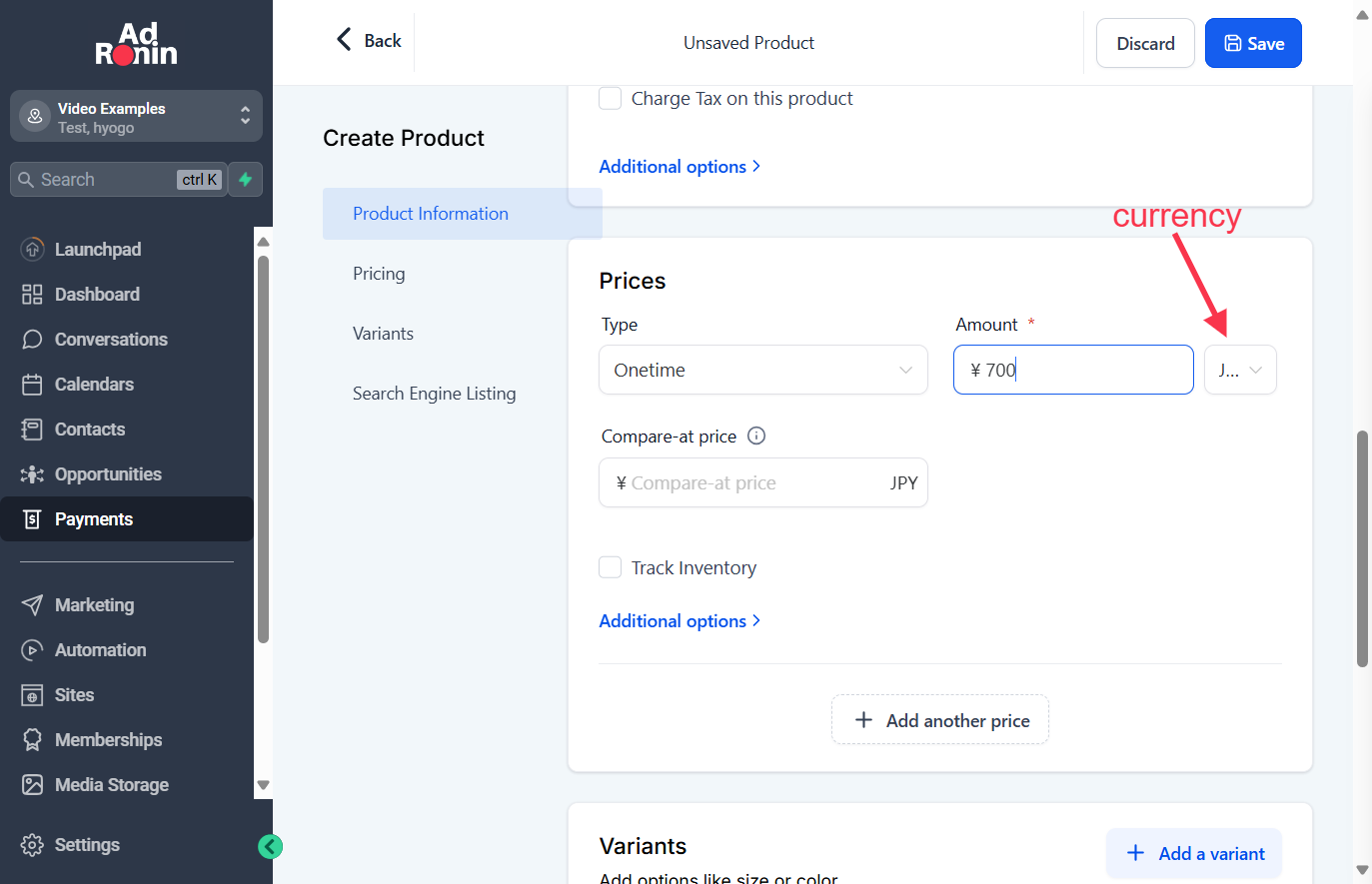Click the Automation play-circle icon
The height and width of the screenshot is (884, 1372).
32,650
